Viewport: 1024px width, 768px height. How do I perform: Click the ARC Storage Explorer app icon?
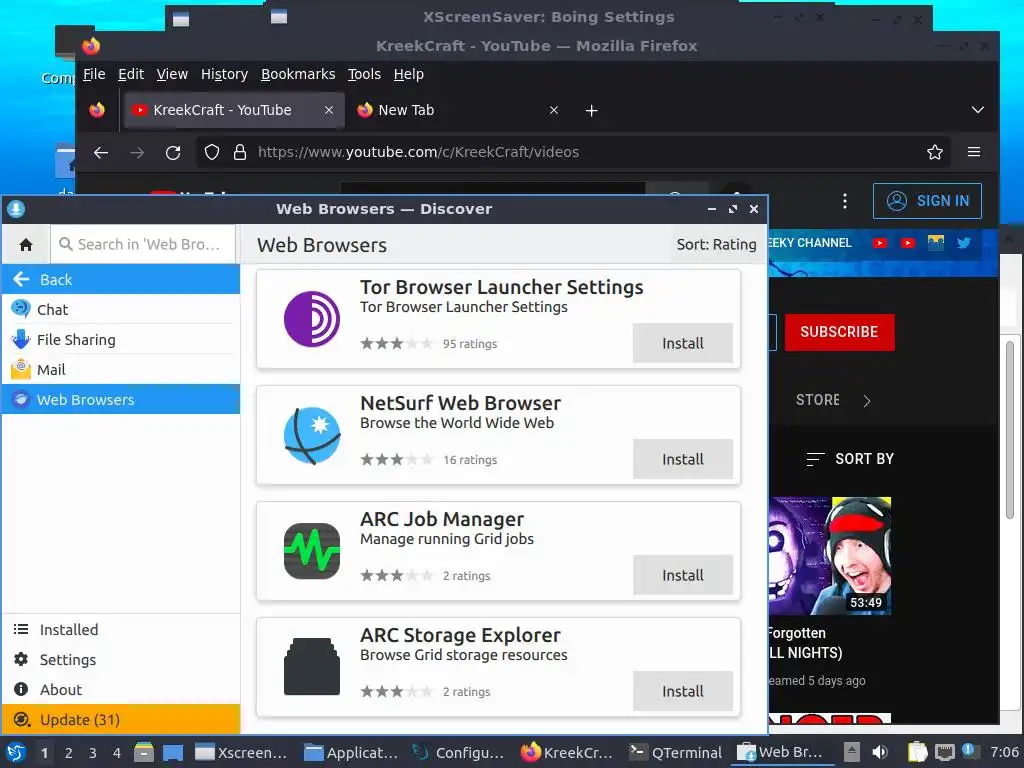coord(312,667)
